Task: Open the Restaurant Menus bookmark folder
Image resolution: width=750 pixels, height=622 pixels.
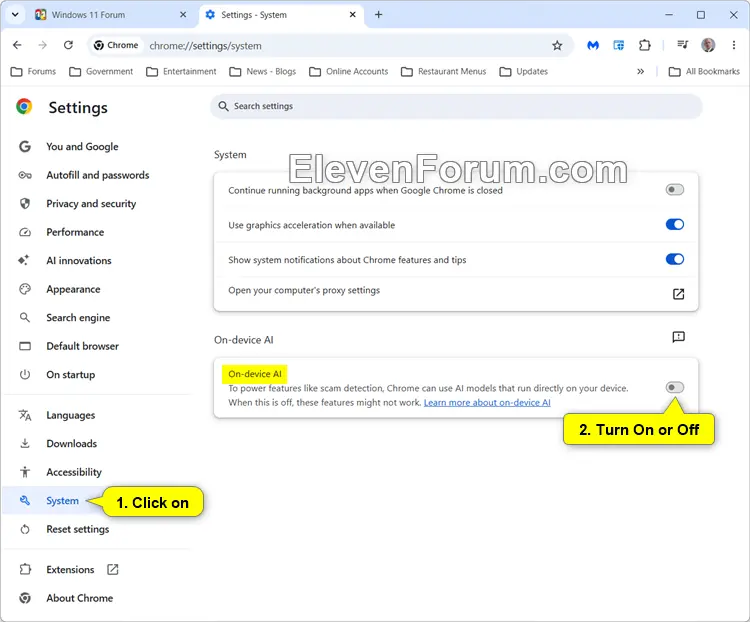Action: pos(444,72)
